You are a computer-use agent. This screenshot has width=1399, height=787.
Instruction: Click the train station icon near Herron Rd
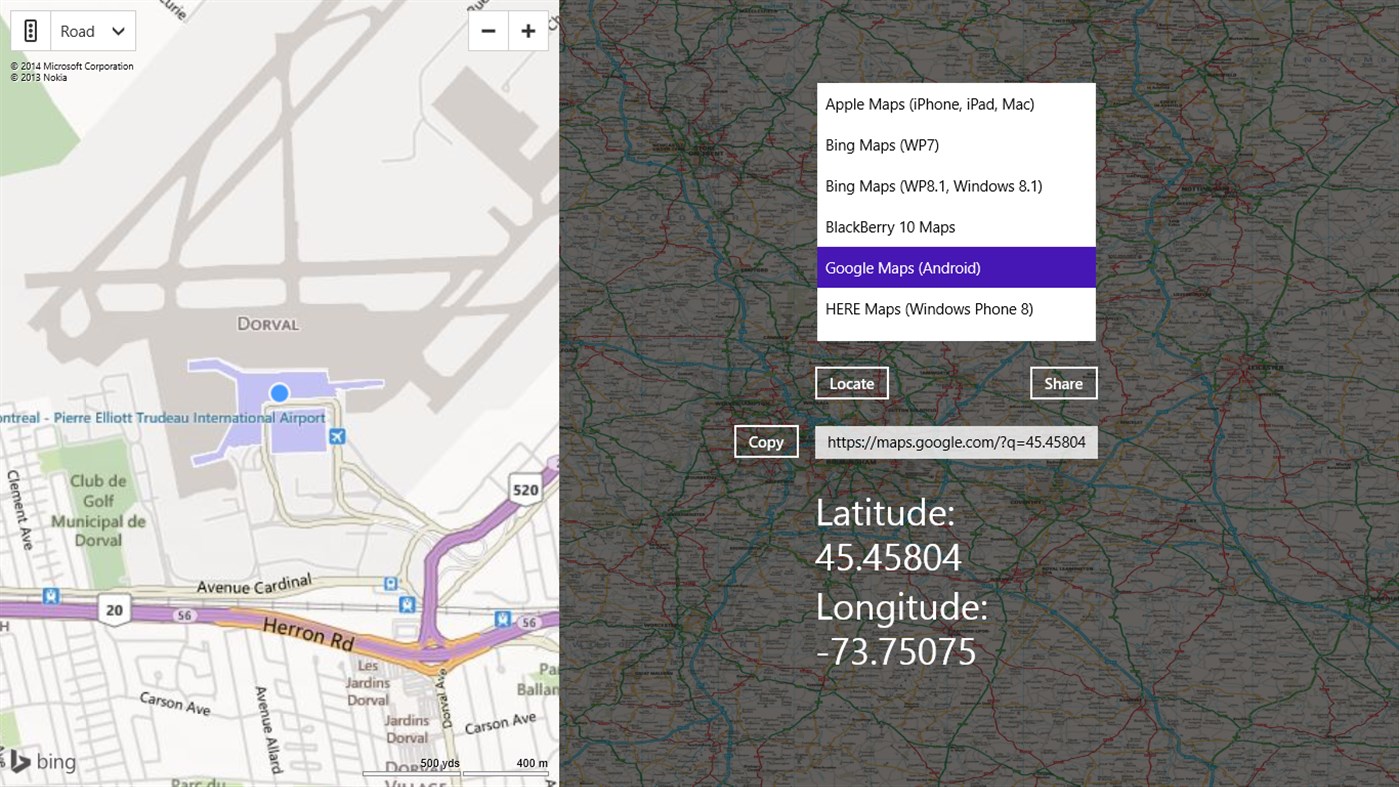(x=406, y=604)
